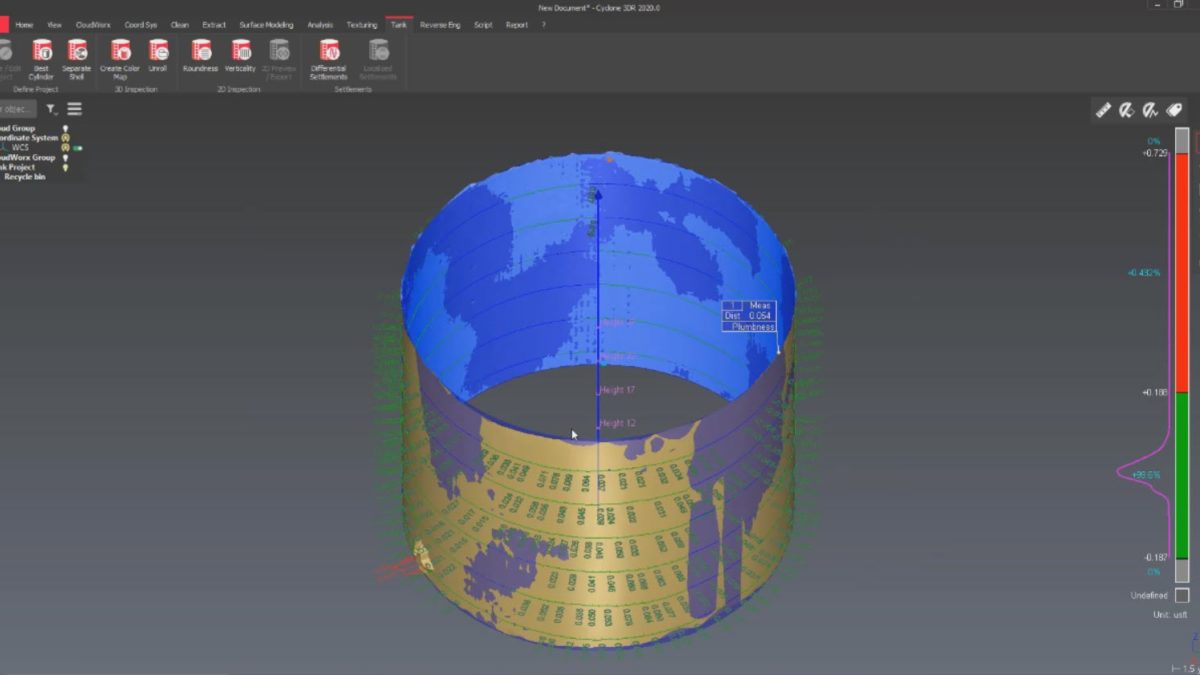Image resolution: width=1200 pixels, height=675 pixels.
Task: Toggle visibility bulb for Tank Project
Action: (x=66, y=167)
